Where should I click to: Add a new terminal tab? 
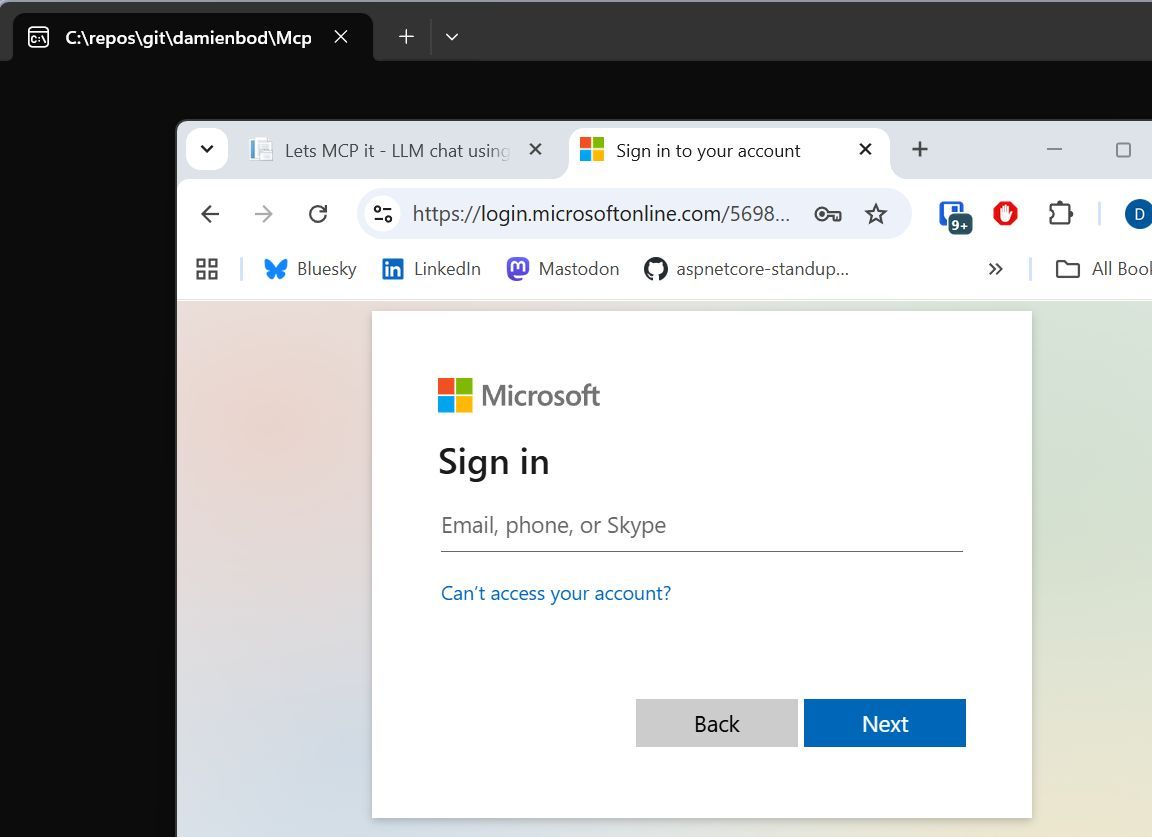406,37
